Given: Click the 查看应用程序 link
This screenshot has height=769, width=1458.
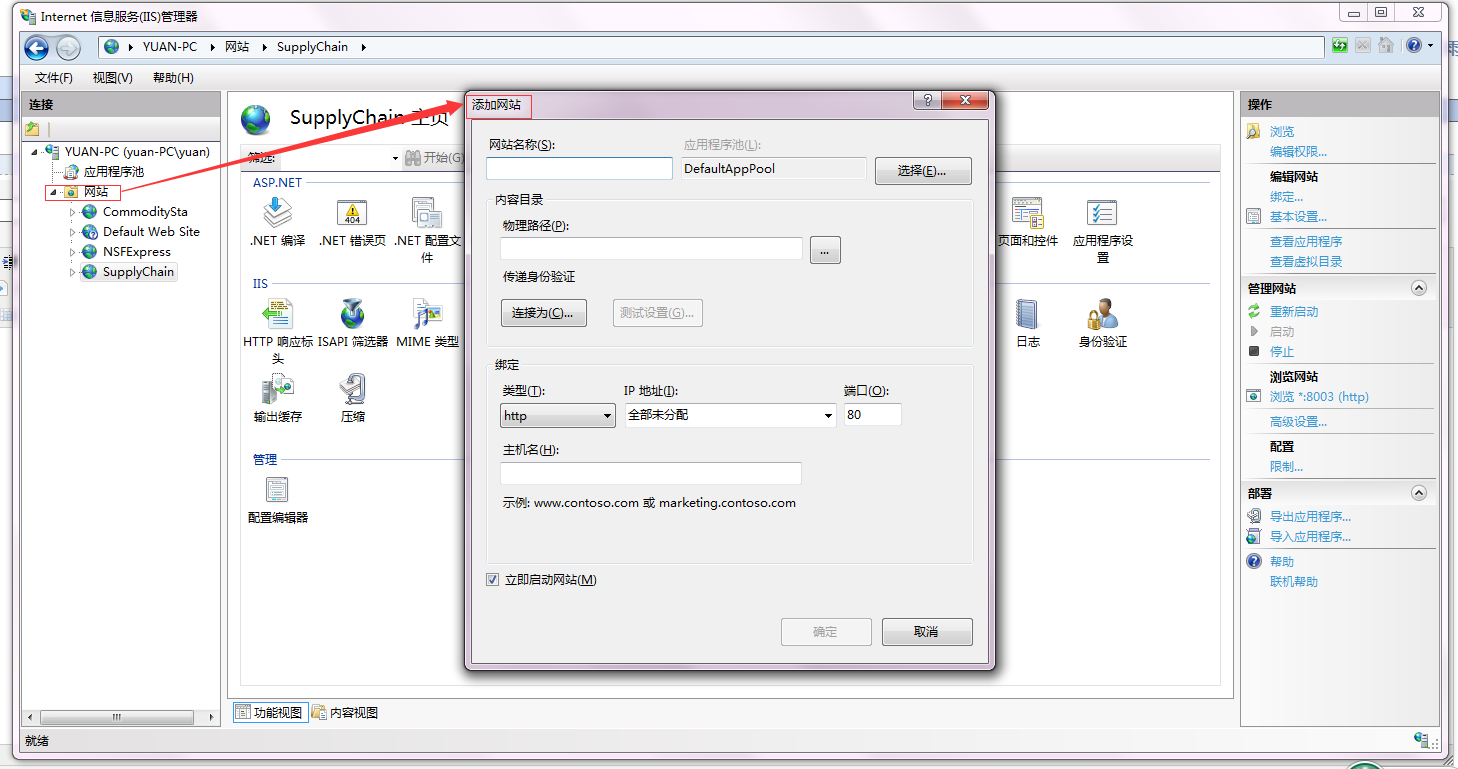Looking at the screenshot, I should 1306,242.
